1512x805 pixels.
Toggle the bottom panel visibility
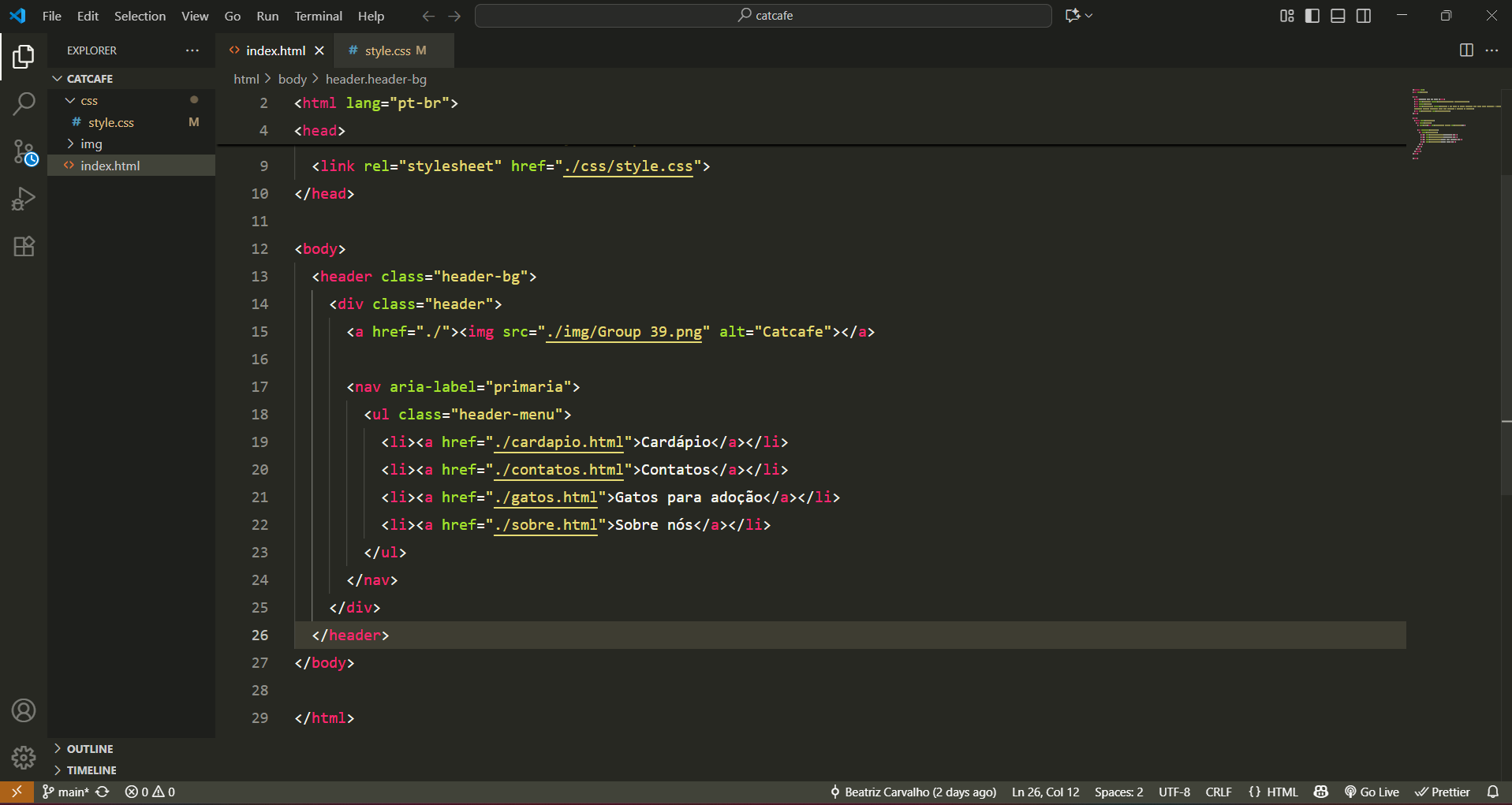pos(1338,16)
